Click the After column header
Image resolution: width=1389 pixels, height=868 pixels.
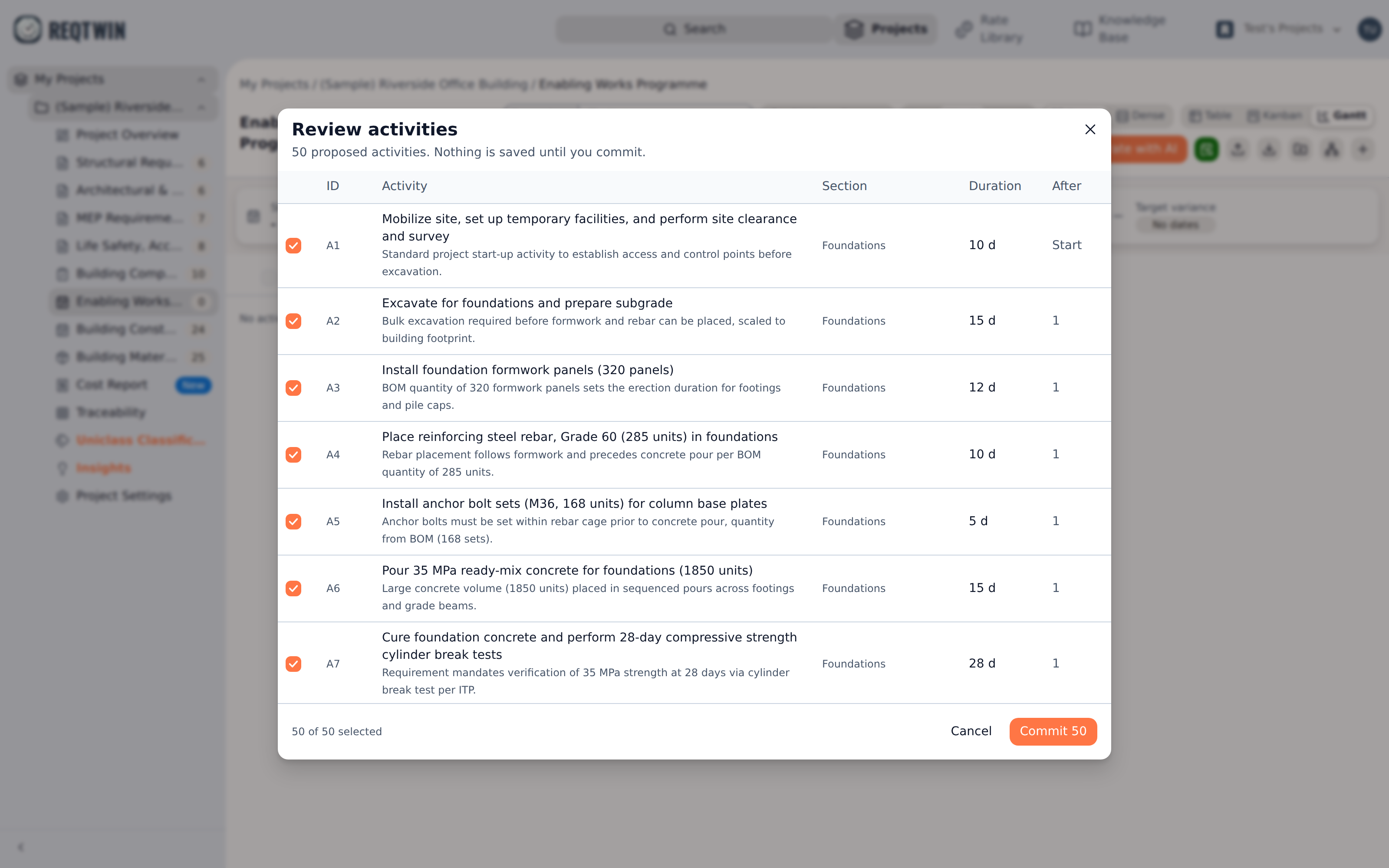[1066, 186]
